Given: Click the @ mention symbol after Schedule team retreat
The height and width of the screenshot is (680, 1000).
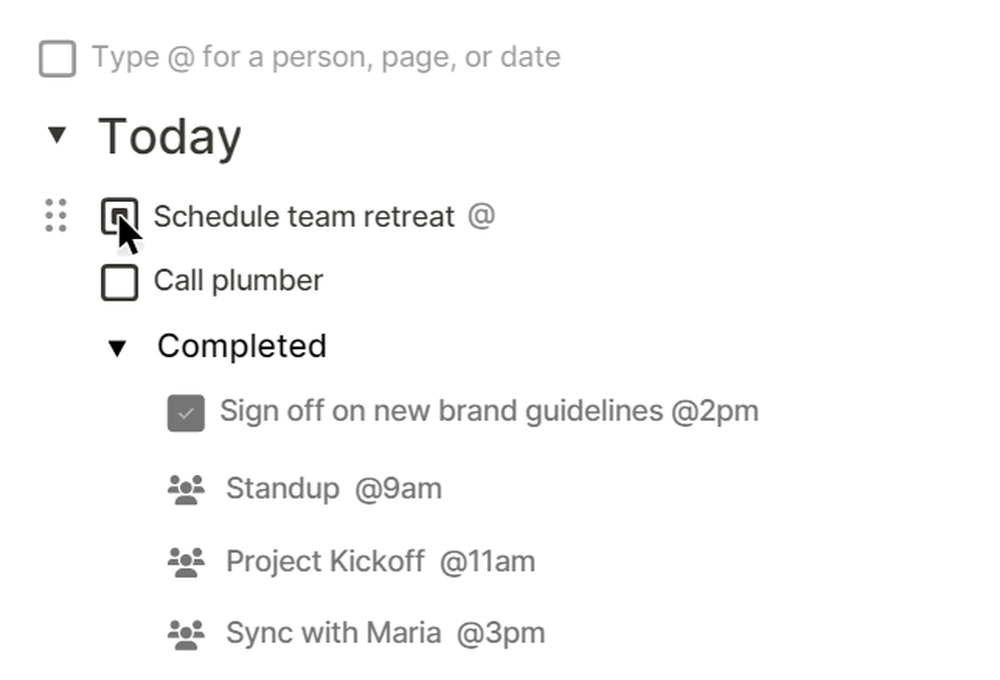Looking at the screenshot, I should [482, 216].
